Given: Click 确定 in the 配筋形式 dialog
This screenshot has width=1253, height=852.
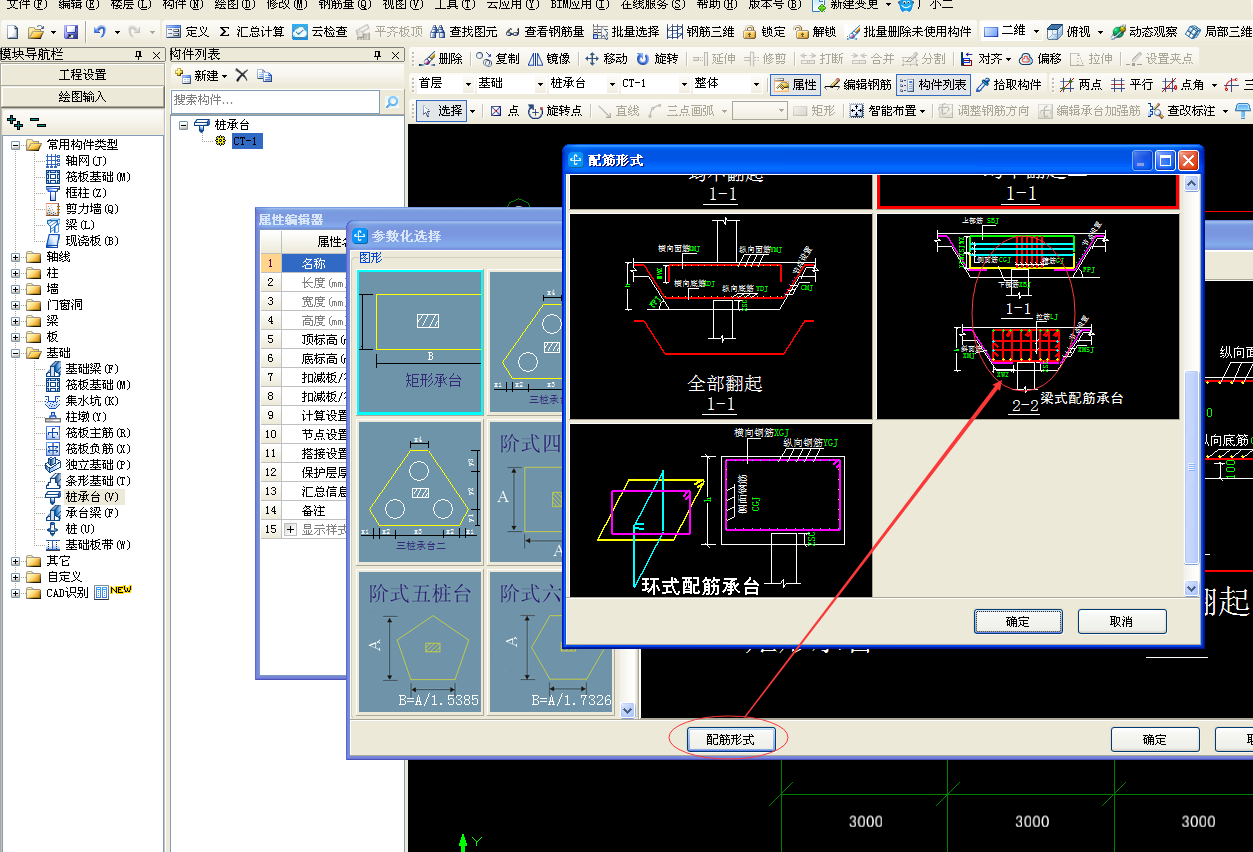Looking at the screenshot, I should point(1018,621).
